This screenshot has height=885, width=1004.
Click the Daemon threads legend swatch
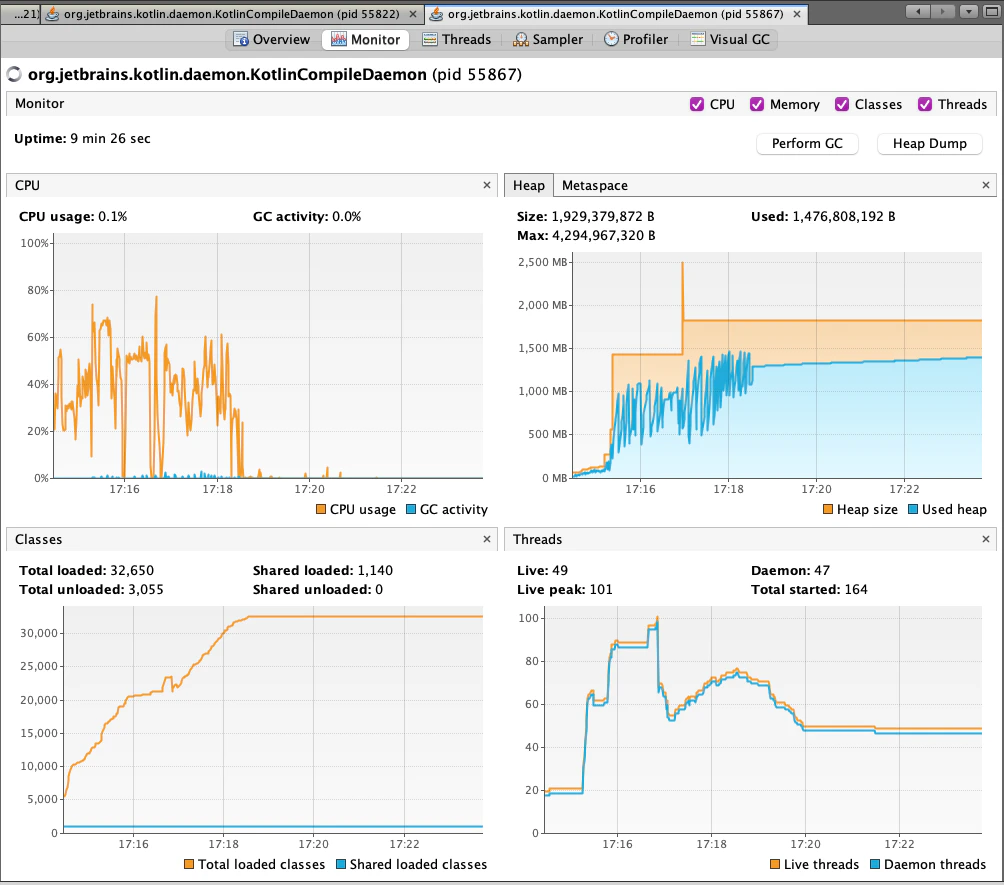point(875,865)
